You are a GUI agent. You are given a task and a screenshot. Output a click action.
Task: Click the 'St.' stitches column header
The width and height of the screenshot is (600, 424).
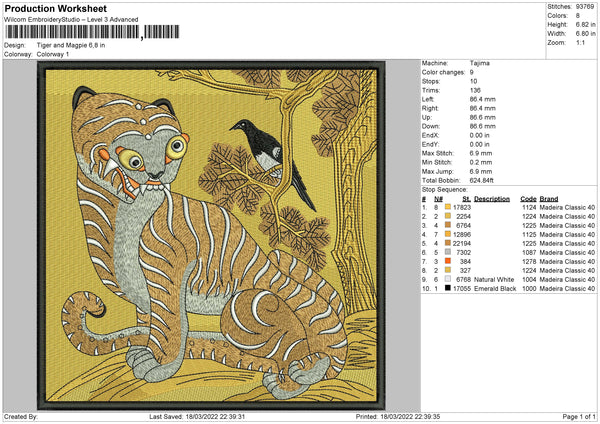pos(466,199)
